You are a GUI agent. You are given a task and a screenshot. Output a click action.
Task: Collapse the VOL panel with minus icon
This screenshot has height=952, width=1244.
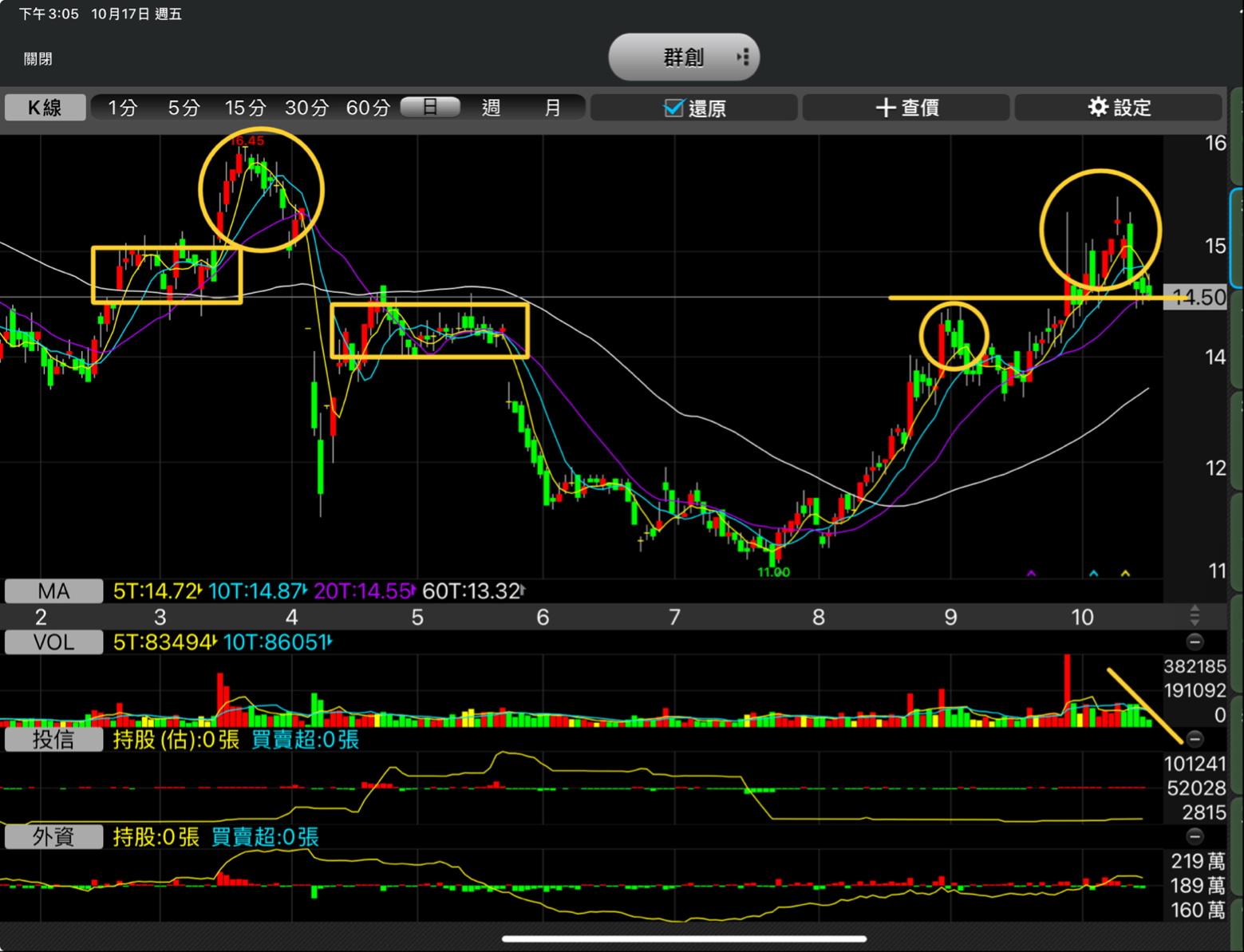pyautogui.click(x=1195, y=642)
